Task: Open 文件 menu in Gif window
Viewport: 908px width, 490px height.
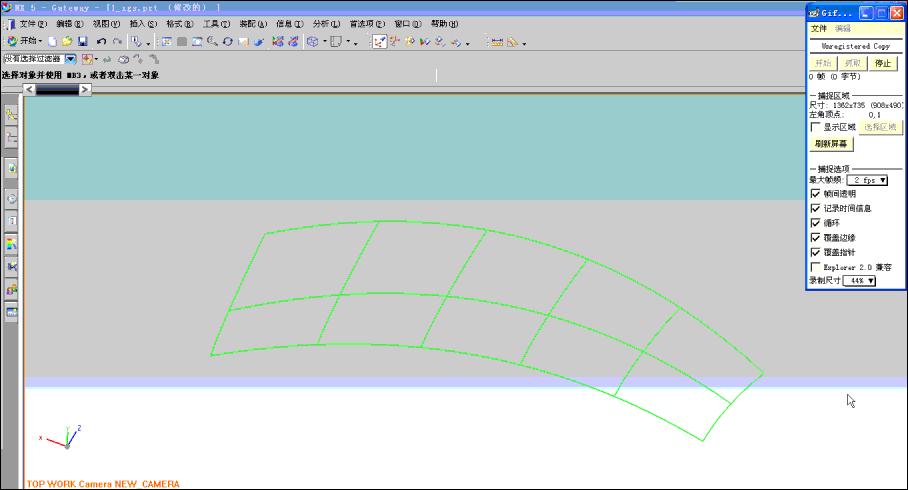Action: [x=818, y=28]
